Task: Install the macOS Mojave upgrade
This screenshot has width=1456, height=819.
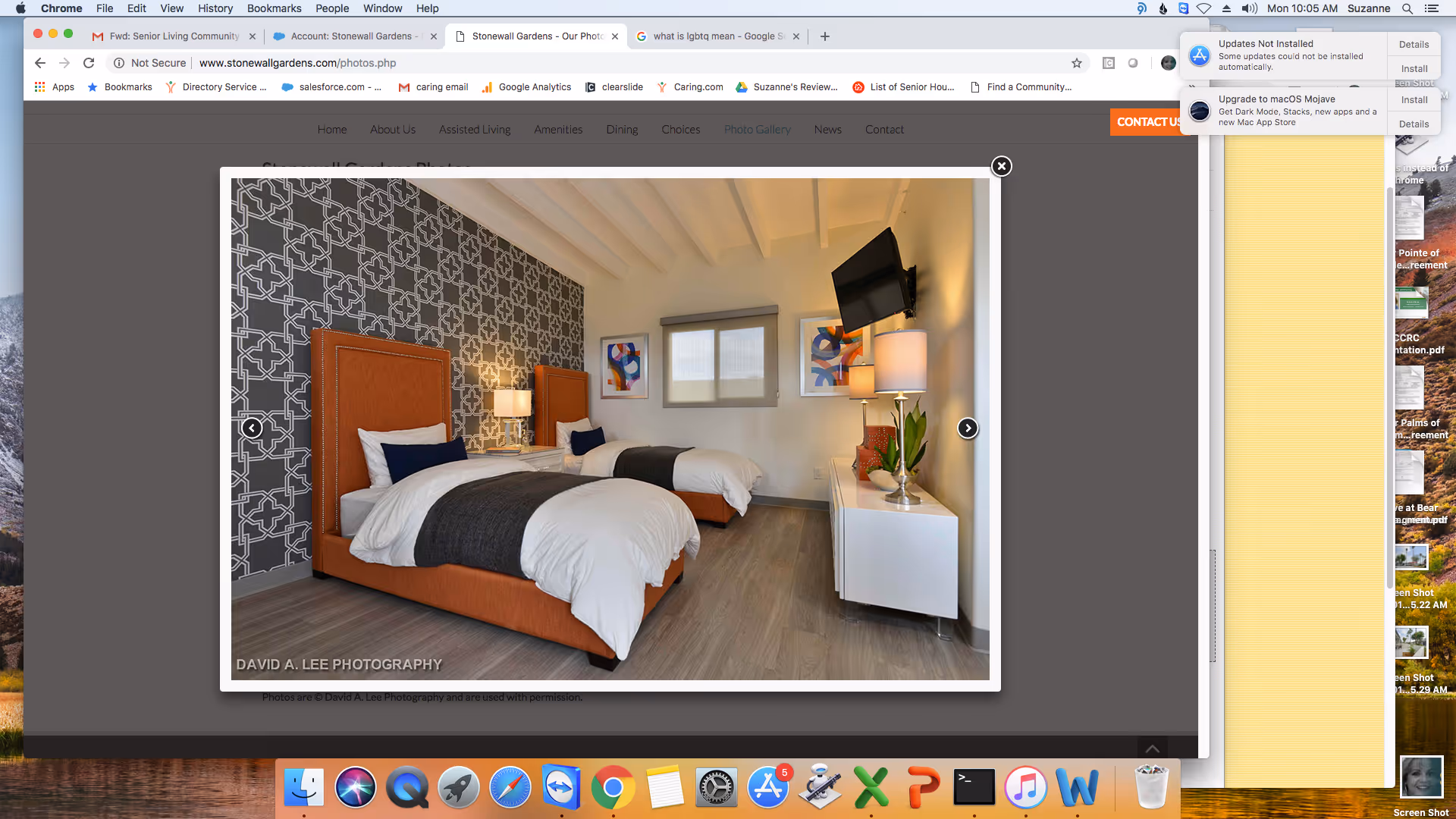Action: tap(1414, 99)
